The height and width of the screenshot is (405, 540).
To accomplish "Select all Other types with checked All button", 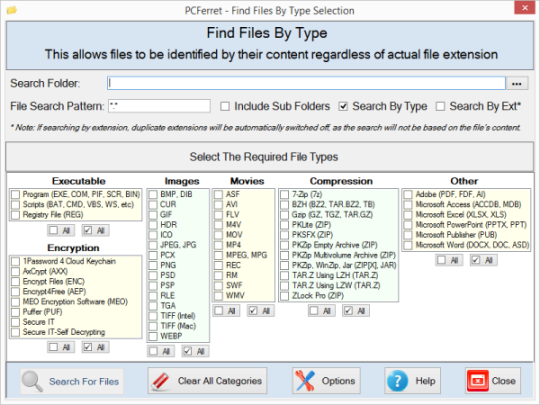I will click(x=484, y=260).
